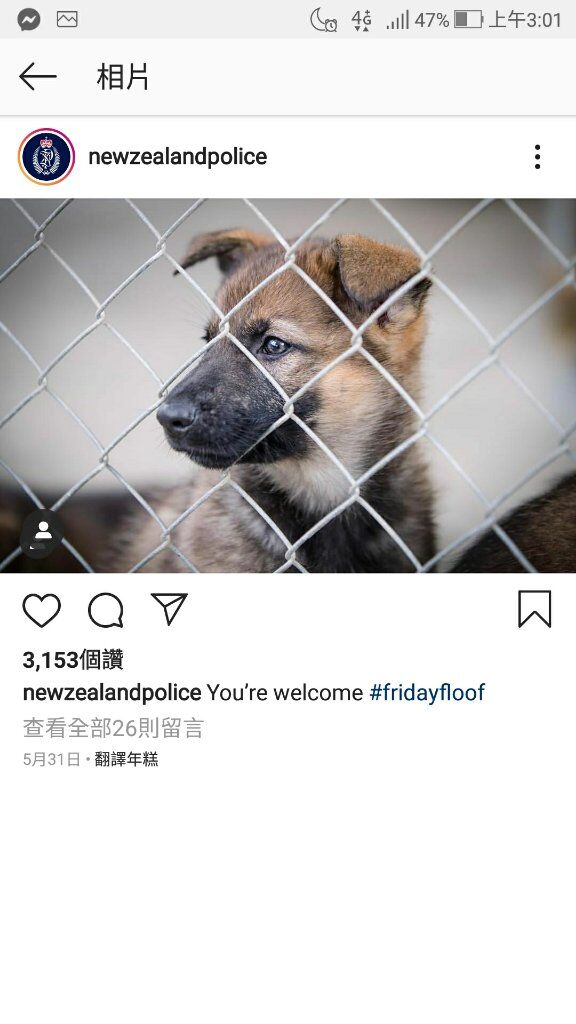Open the #fridayfloof hashtag
576x1024 pixels.
427,692
